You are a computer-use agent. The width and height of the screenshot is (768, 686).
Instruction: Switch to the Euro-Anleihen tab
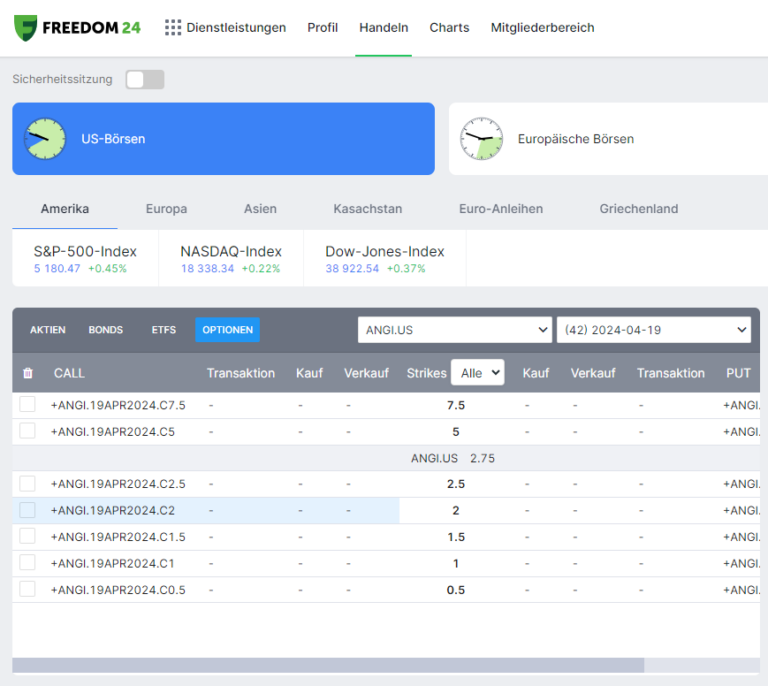pyautogui.click(x=501, y=209)
